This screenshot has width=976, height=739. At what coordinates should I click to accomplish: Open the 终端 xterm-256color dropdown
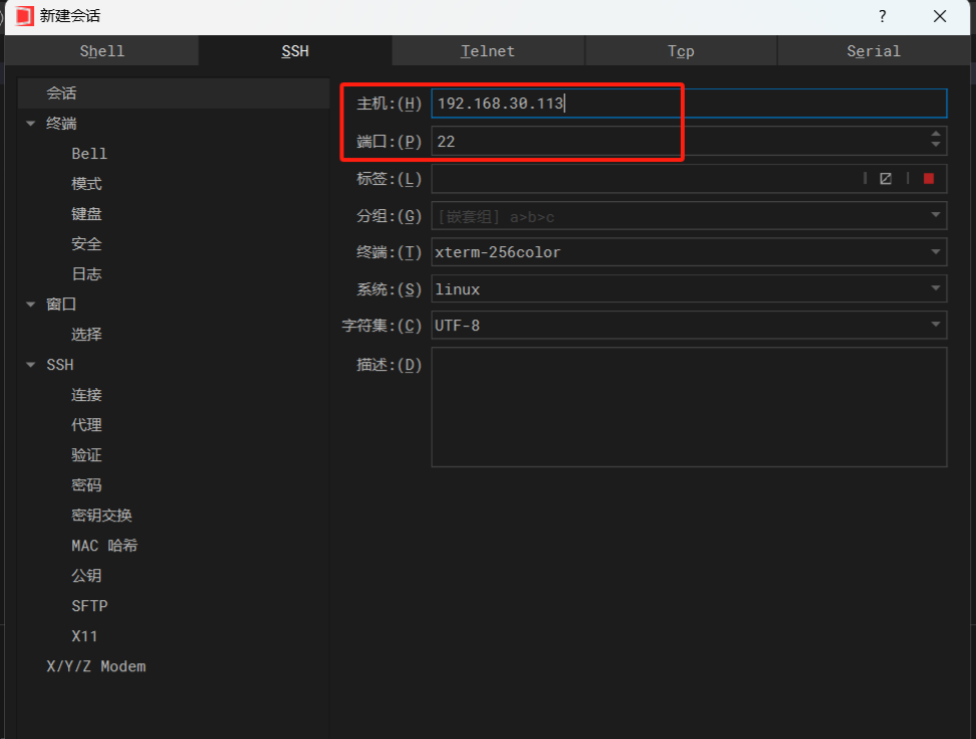click(x=936, y=252)
